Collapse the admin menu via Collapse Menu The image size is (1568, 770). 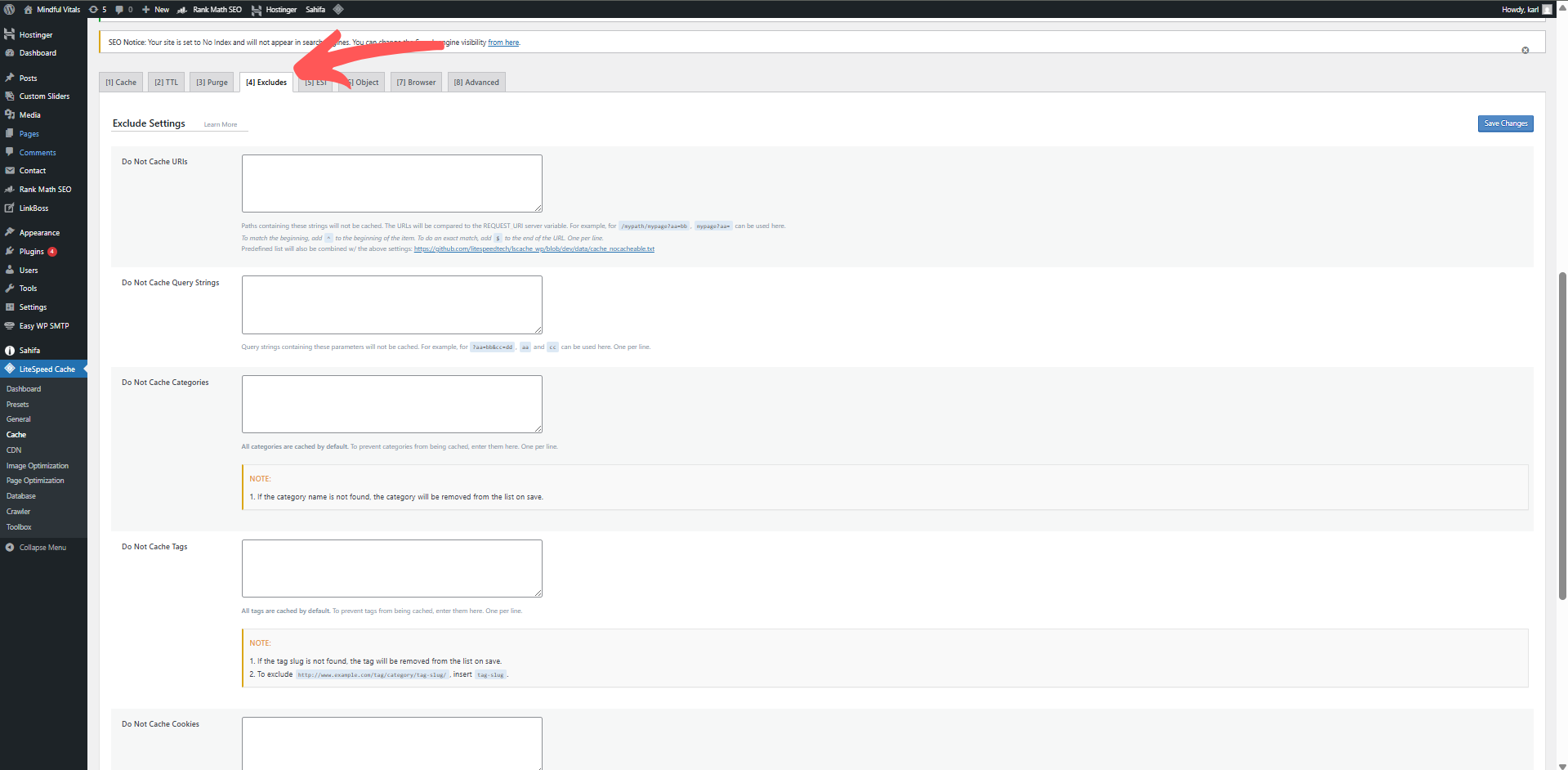[x=36, y=548]
